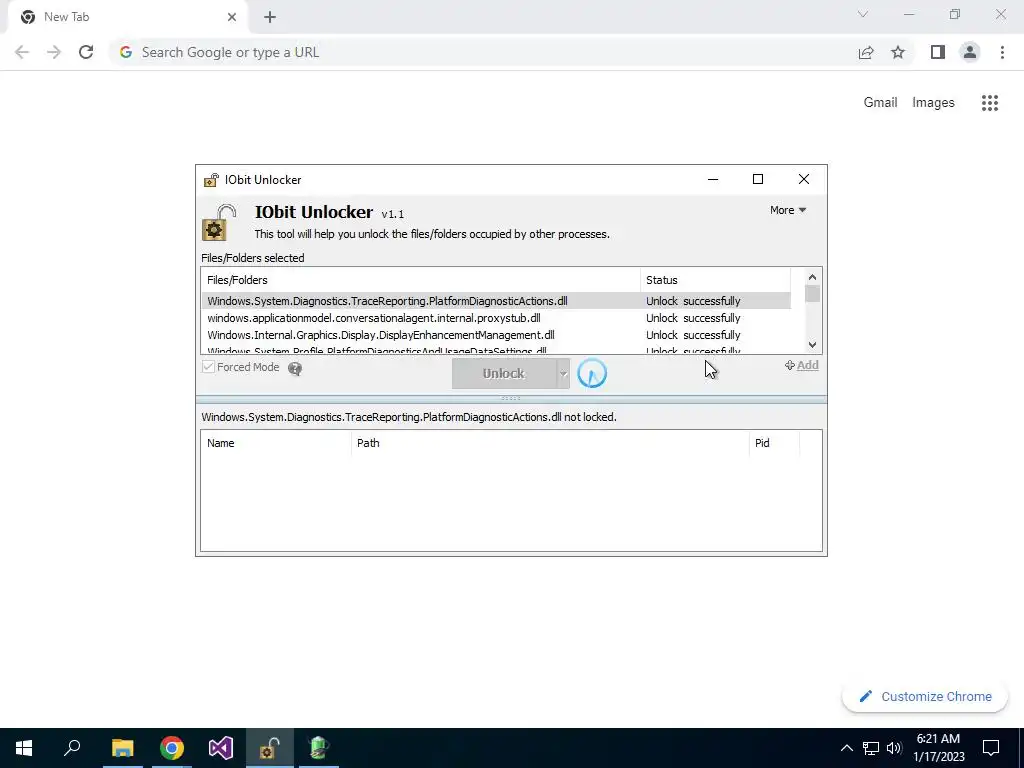Click the file list scrollbar thumb
This screenshot has height=768, width=1024.
click(x=812, y=294)
